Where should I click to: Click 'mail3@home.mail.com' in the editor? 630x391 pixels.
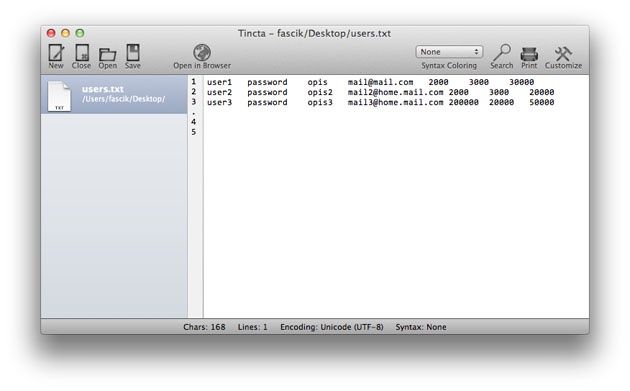(396, 102)
